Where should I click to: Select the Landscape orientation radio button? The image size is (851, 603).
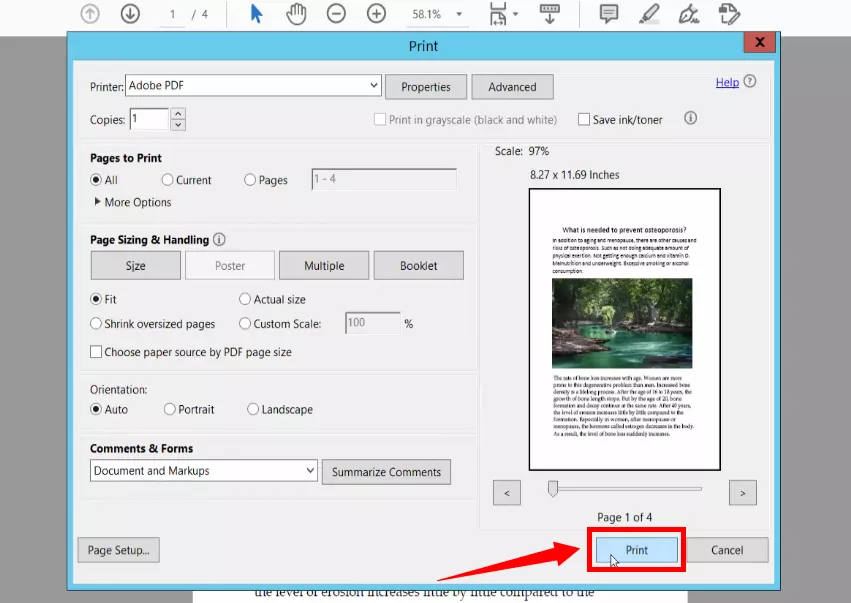pyautogui.click(x=254, y=409)
